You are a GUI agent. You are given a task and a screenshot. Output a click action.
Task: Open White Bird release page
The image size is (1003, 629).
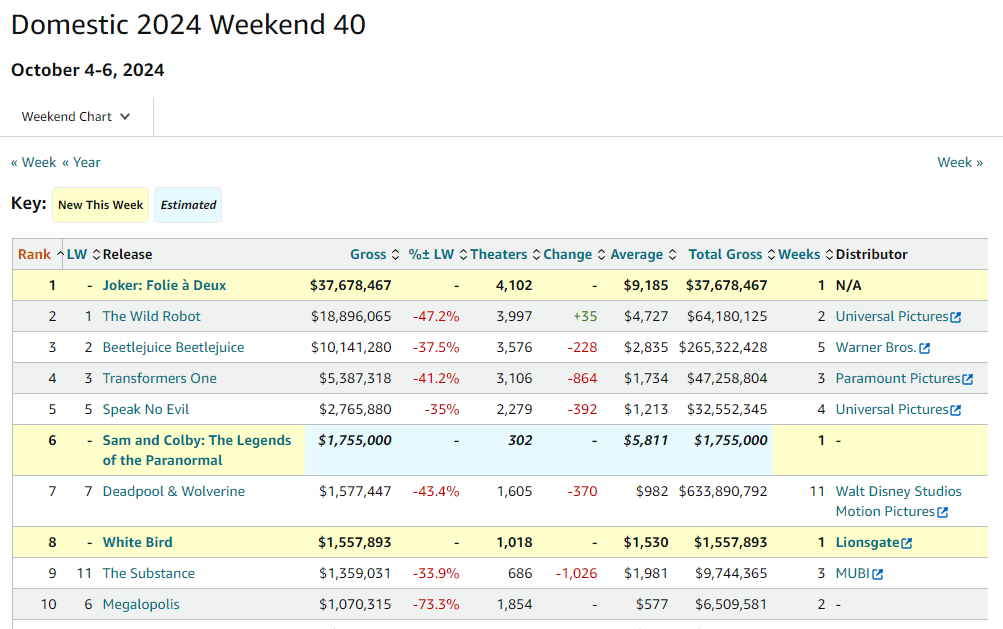coord(138,543)
